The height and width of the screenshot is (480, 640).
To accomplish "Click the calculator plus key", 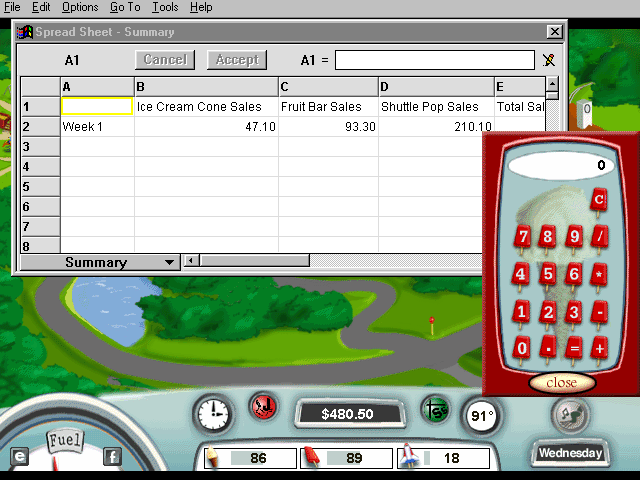I will 599,349.
